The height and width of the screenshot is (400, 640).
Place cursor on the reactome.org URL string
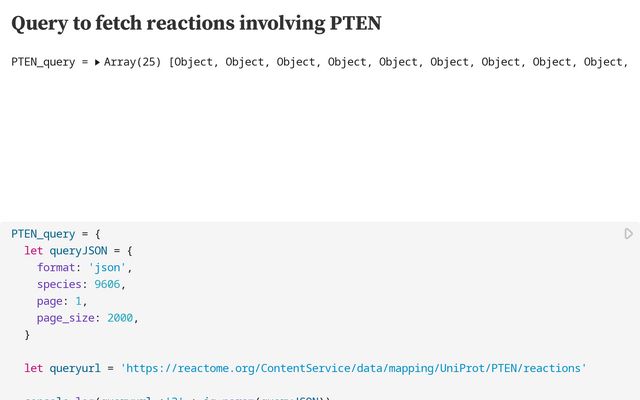(x=353, y=368)
